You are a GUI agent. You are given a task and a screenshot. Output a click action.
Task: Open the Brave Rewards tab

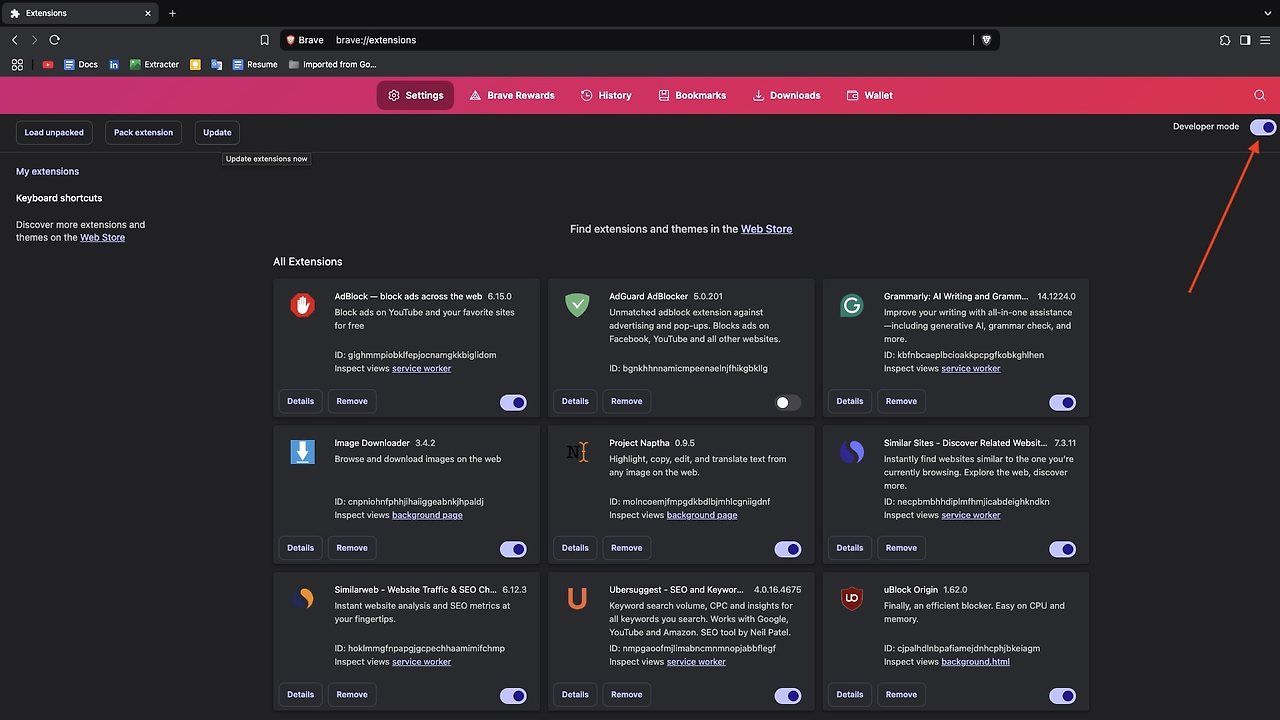click(x=511, y=95)
